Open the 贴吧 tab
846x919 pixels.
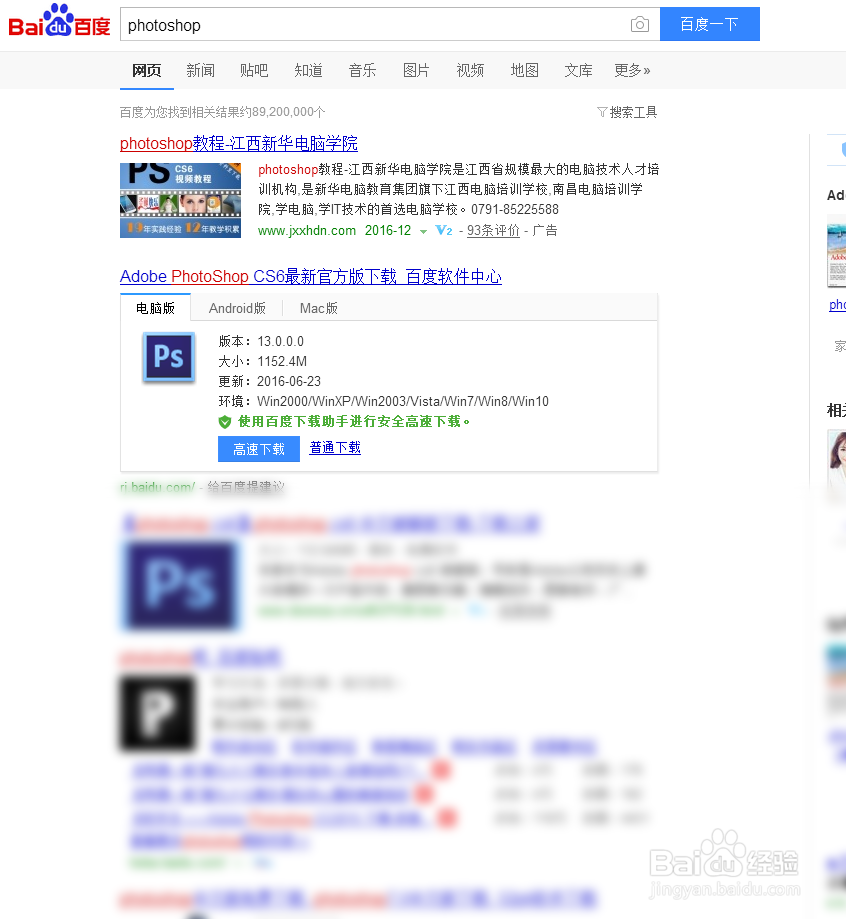(254, 71)
